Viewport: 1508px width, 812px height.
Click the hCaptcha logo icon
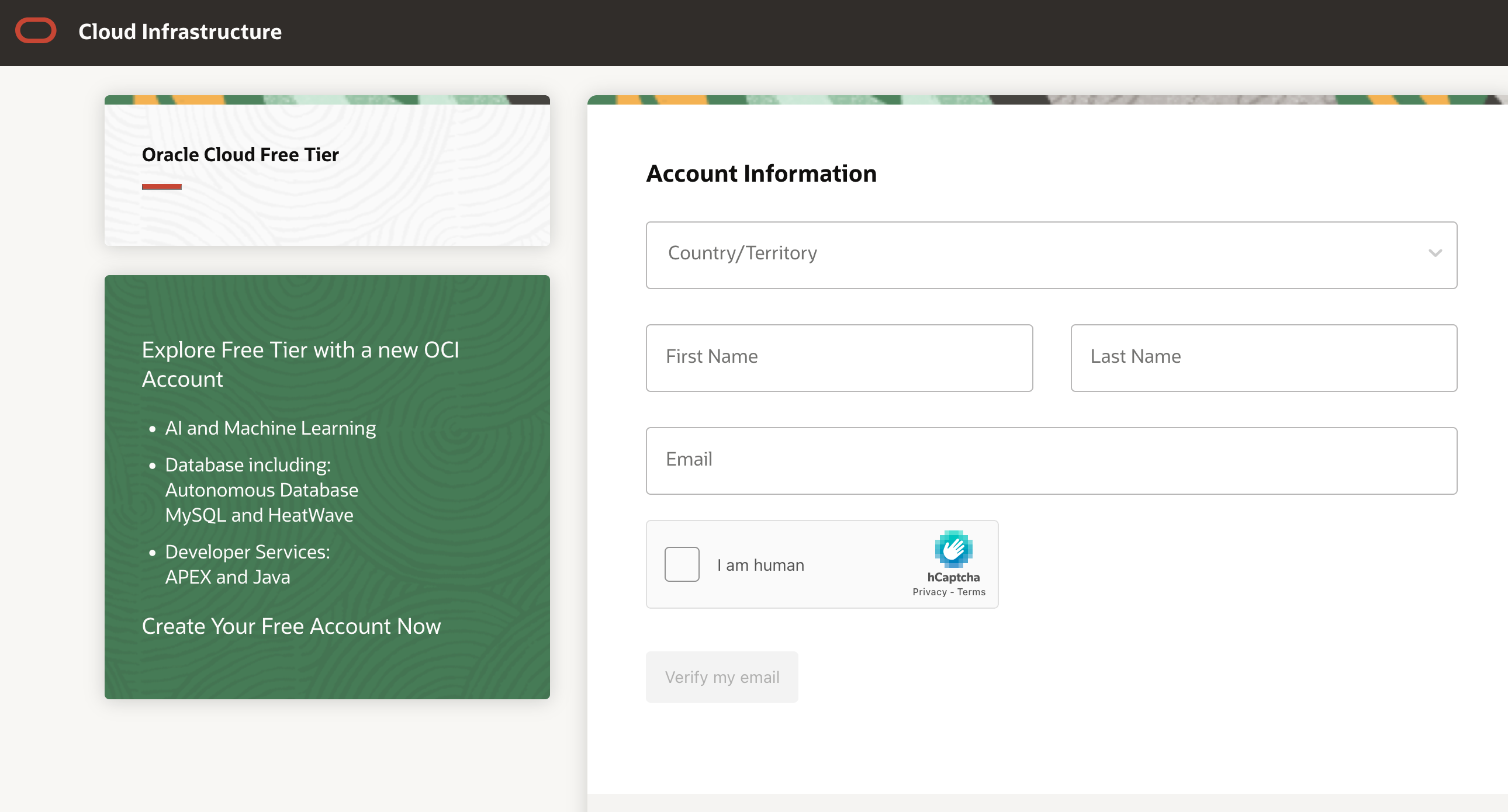tap(953, 548)
